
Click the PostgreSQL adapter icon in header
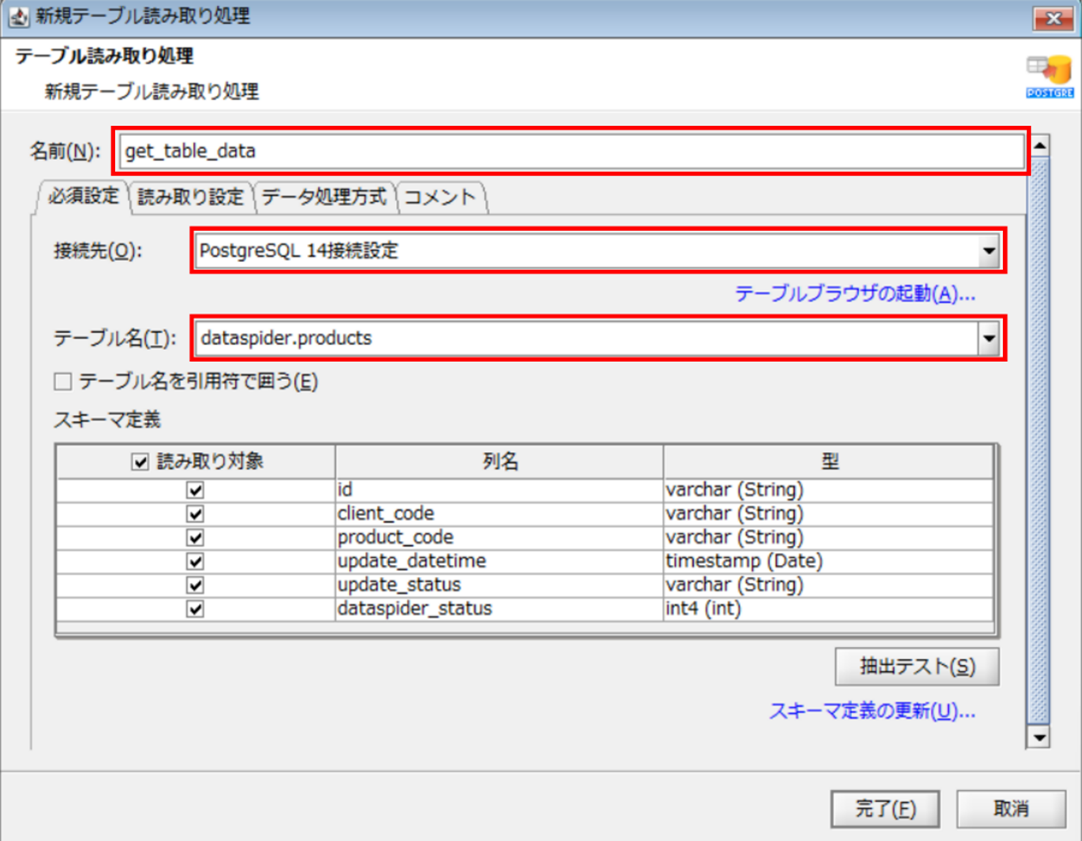pos(1049,77)
